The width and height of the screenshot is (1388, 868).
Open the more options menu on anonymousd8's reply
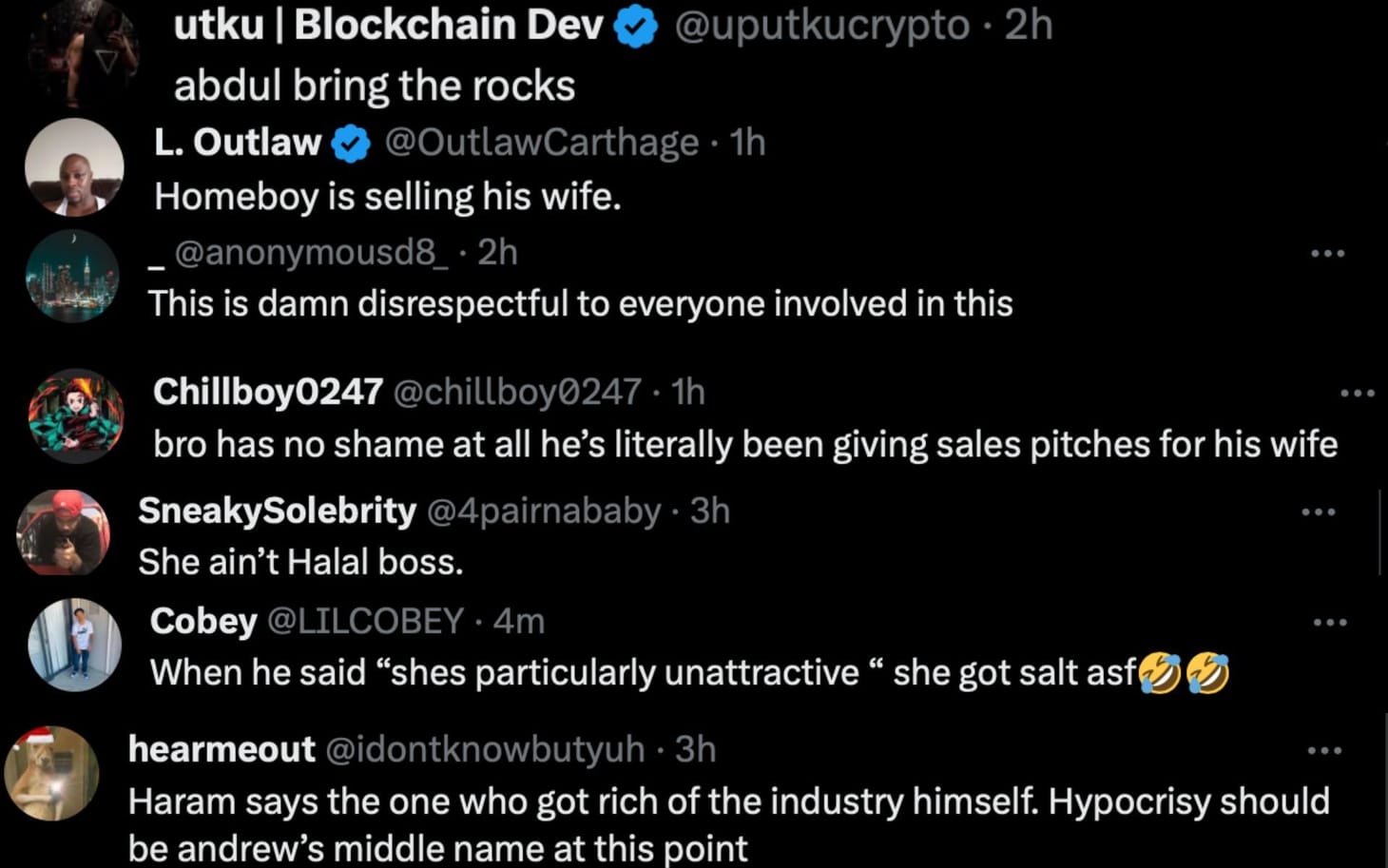(x=1328, y=252)
